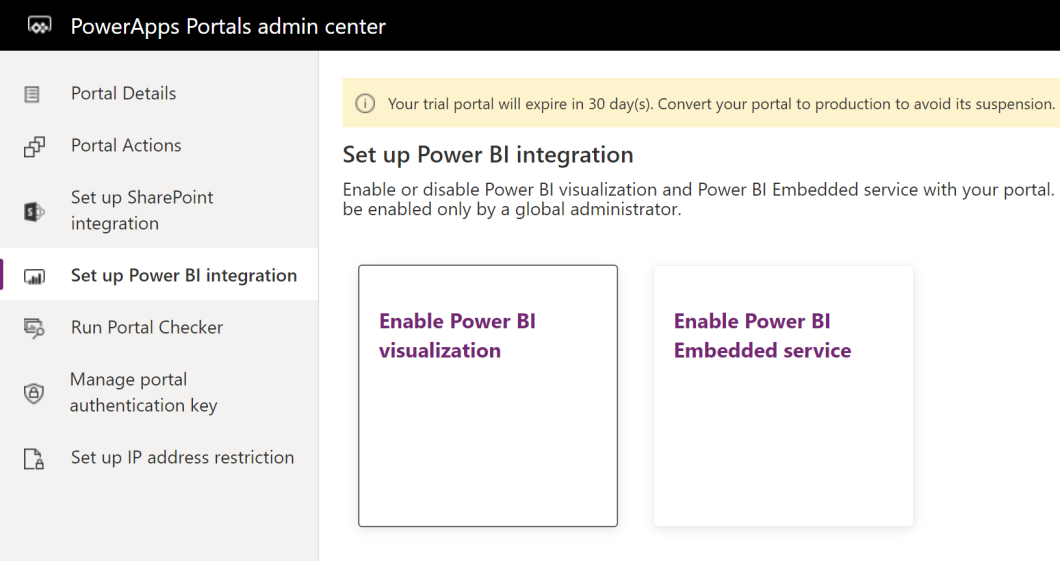Click the info icon in trial banner

(365, 103)
